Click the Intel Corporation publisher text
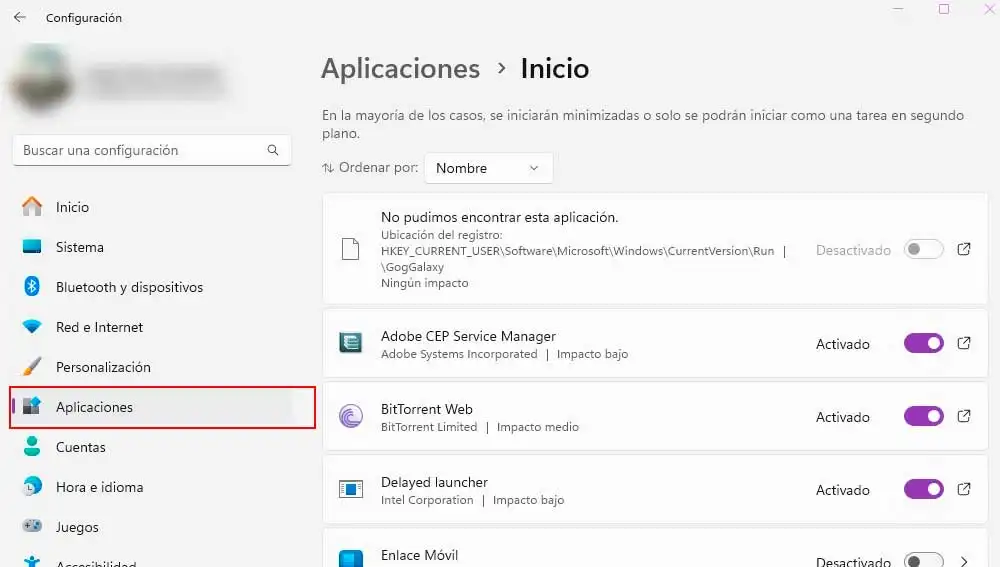 (x=427, y=500)
